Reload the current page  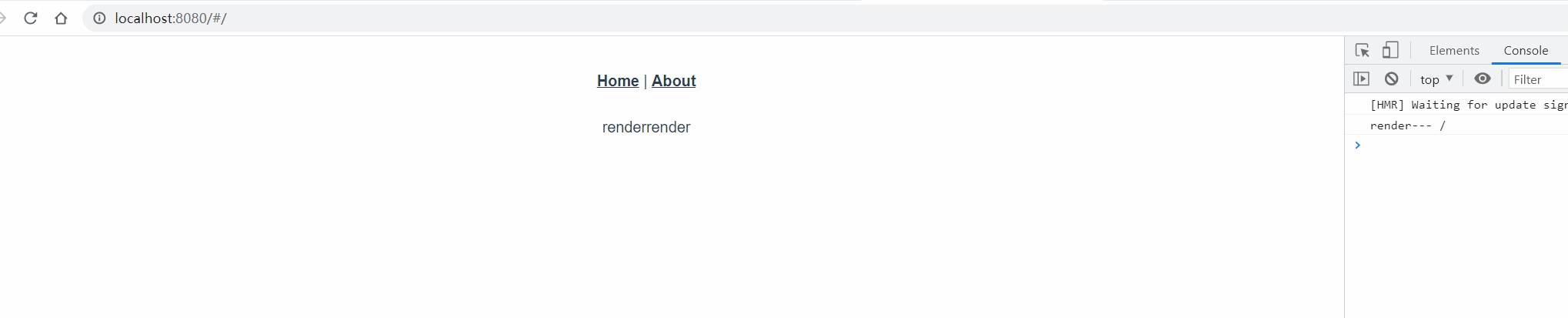coord(31,18)
